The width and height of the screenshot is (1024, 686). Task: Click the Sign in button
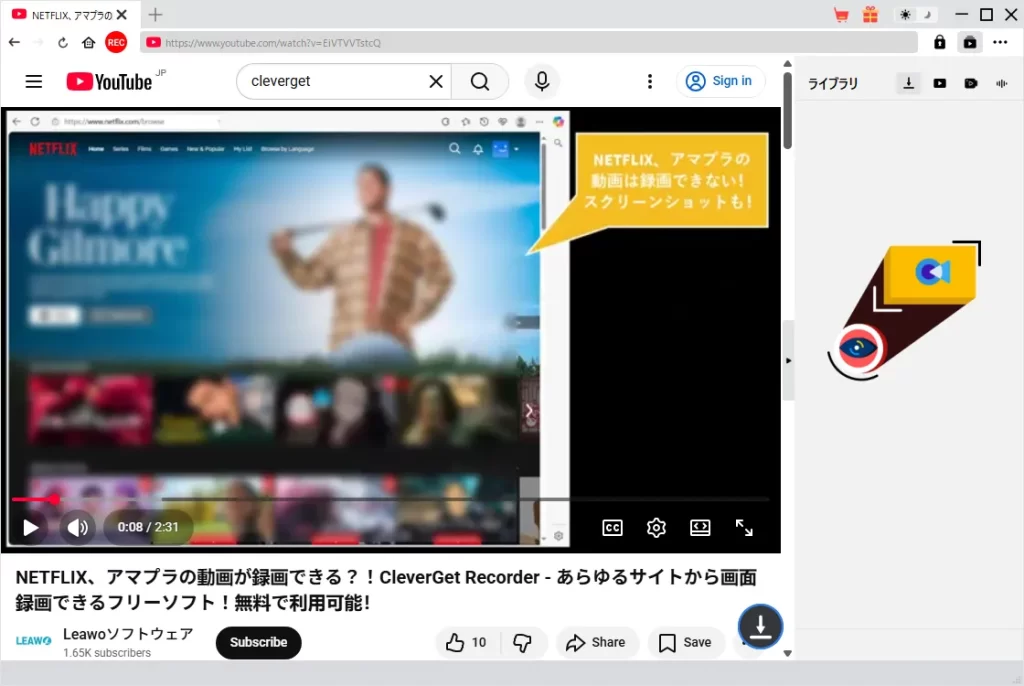point(721,81)
